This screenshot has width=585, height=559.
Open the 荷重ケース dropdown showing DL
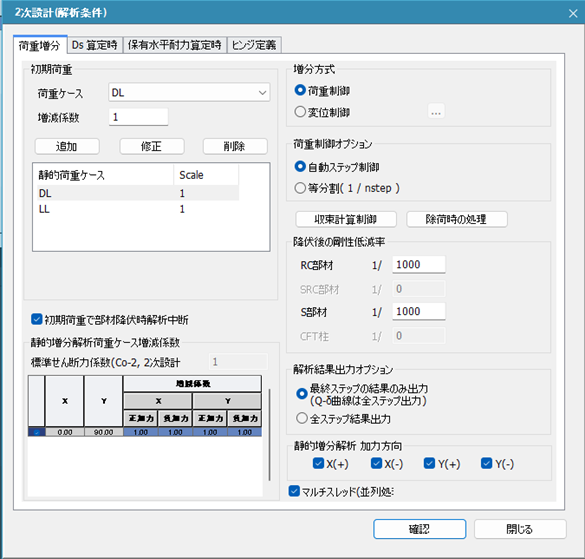[x=189, y=92]
